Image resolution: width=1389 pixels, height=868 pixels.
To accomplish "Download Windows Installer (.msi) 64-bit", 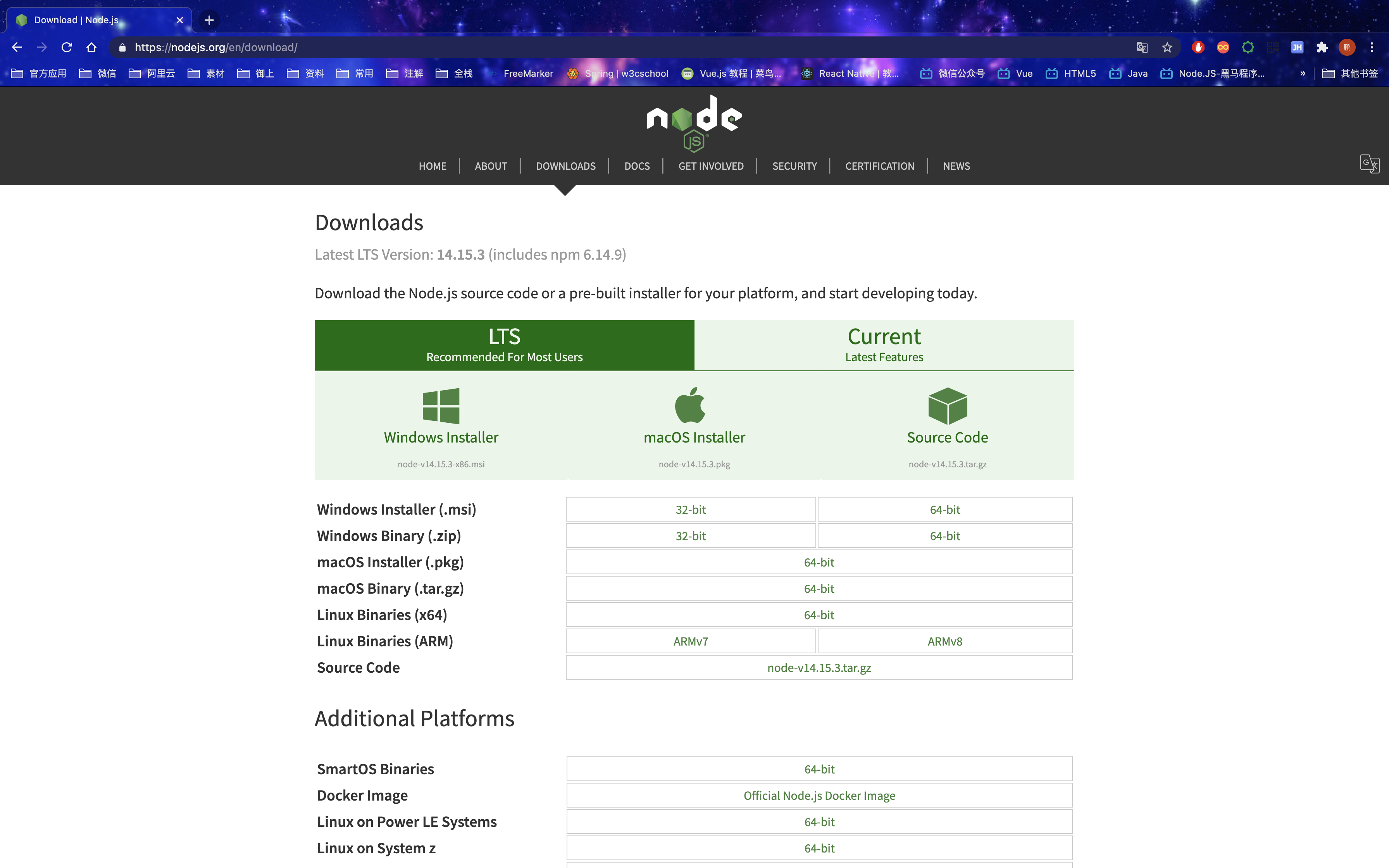I will 945,509.
